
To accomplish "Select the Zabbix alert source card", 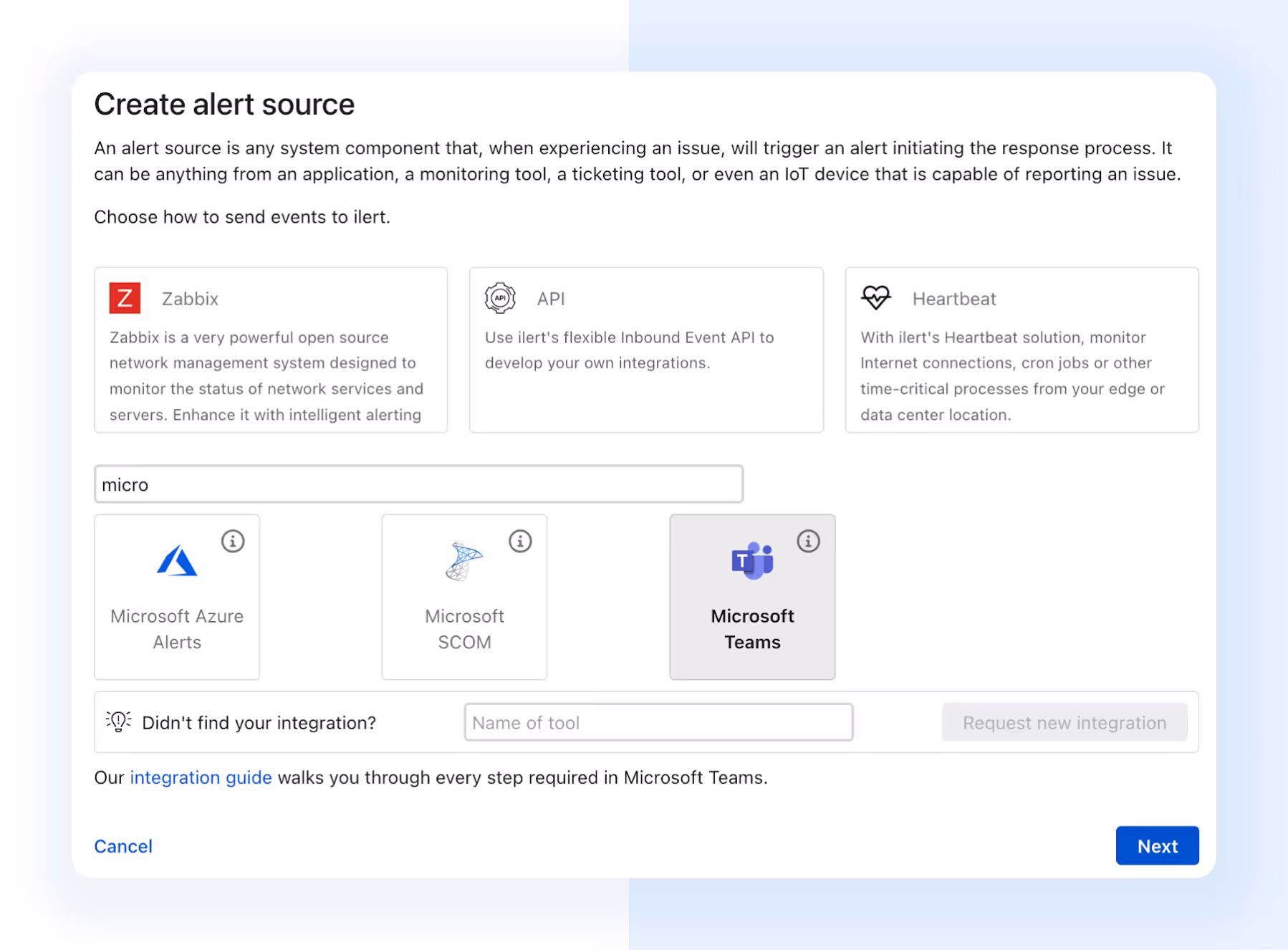I will pos(271,350).
